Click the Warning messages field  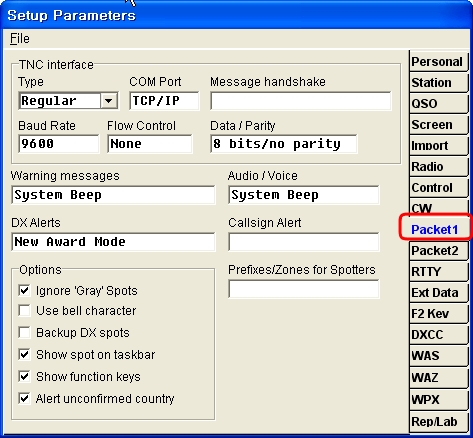113,195
